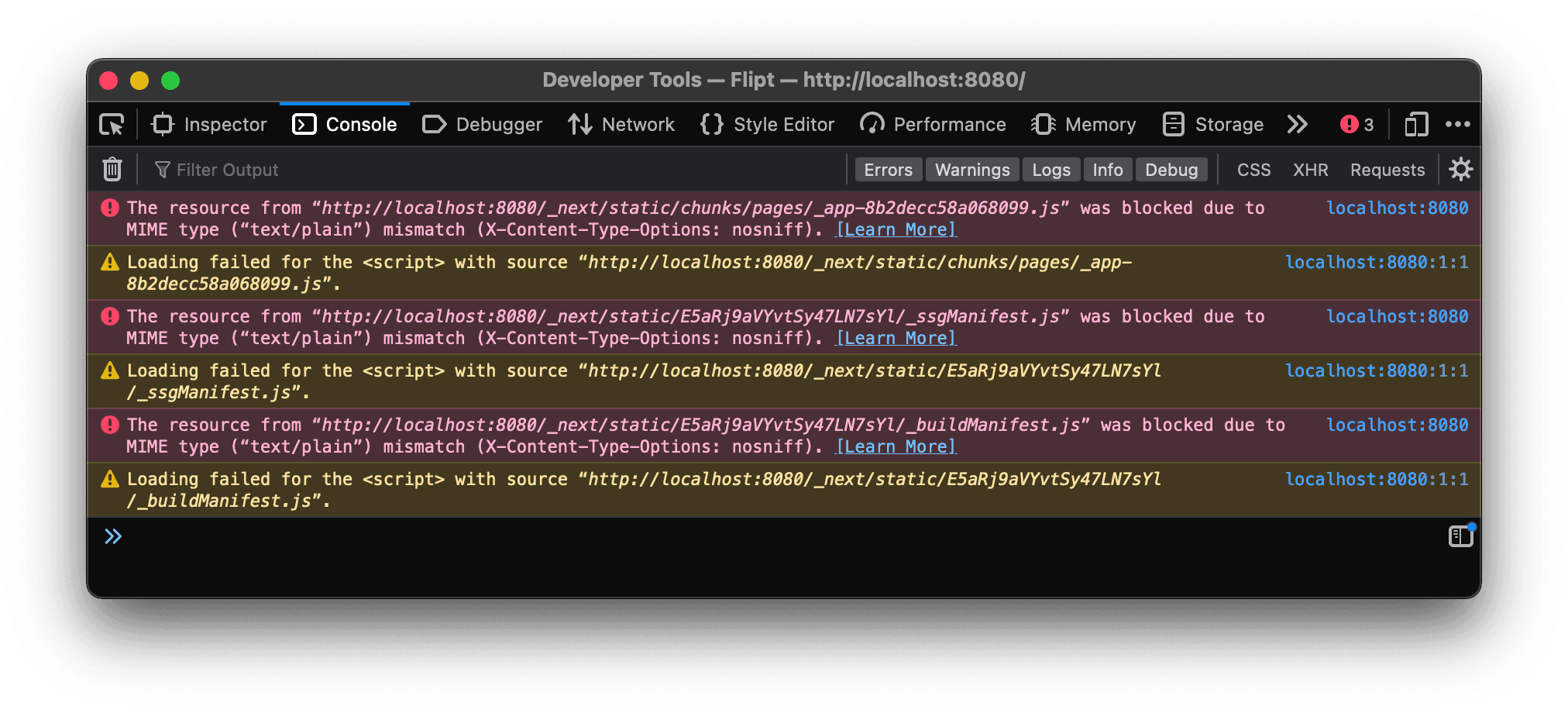Switch to the Performance panel

coord(933,124)
